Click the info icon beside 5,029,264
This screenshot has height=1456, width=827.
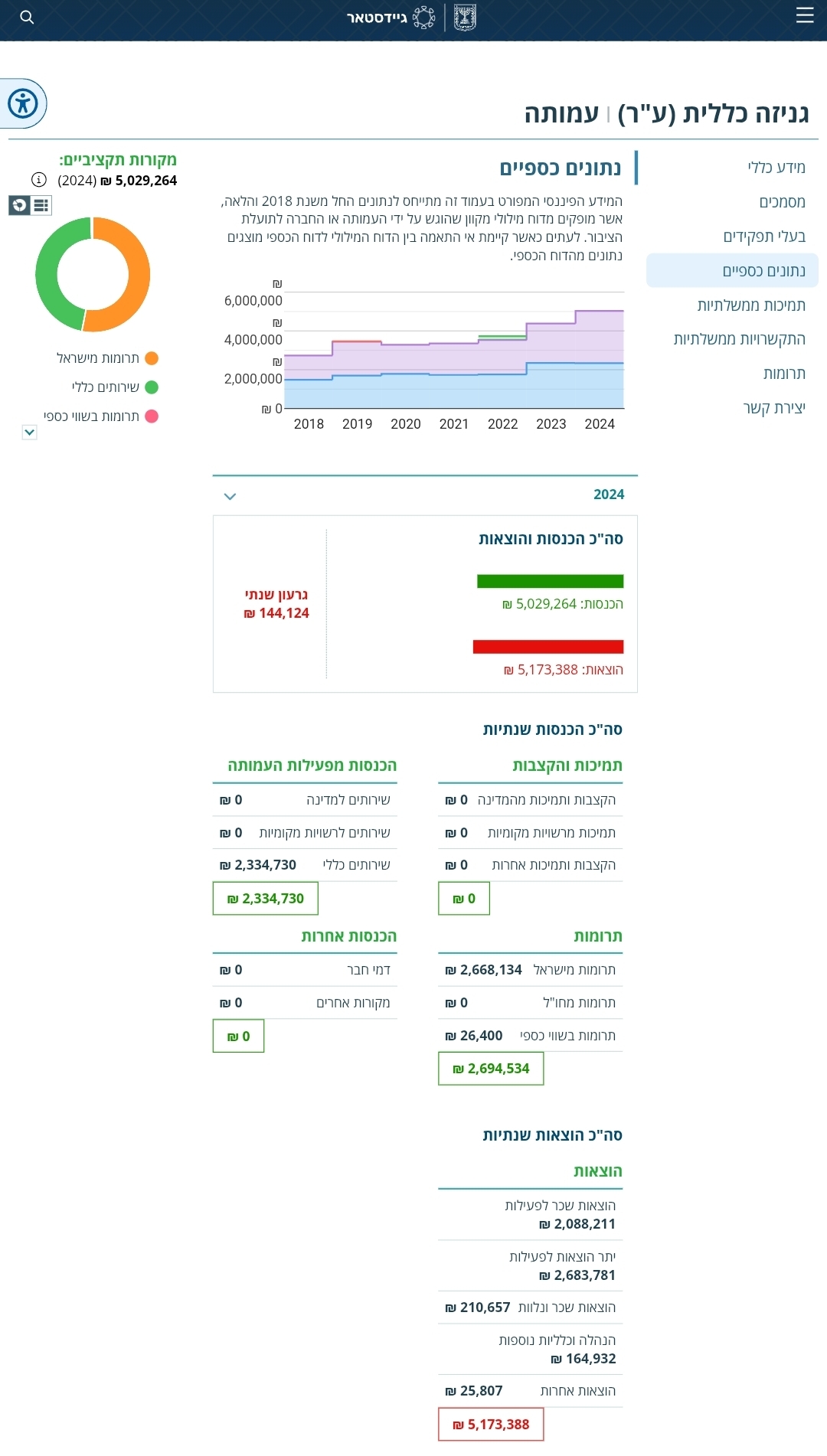[39, 180]
